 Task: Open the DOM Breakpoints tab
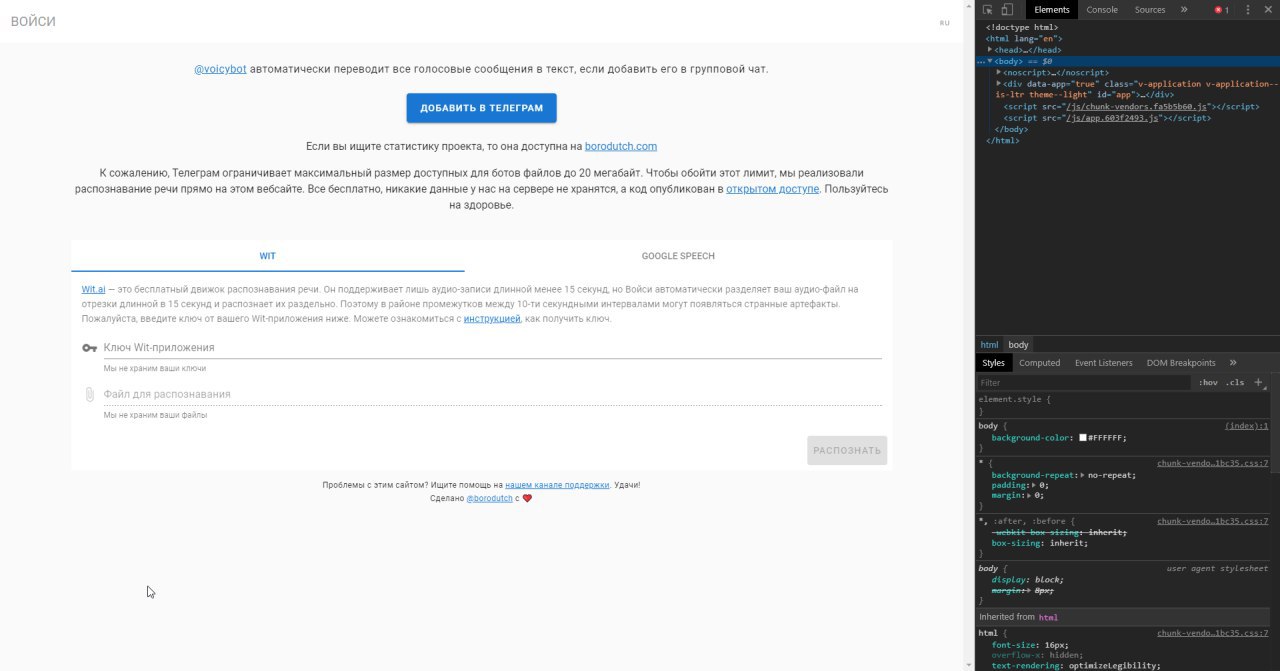pos(1181,363)
